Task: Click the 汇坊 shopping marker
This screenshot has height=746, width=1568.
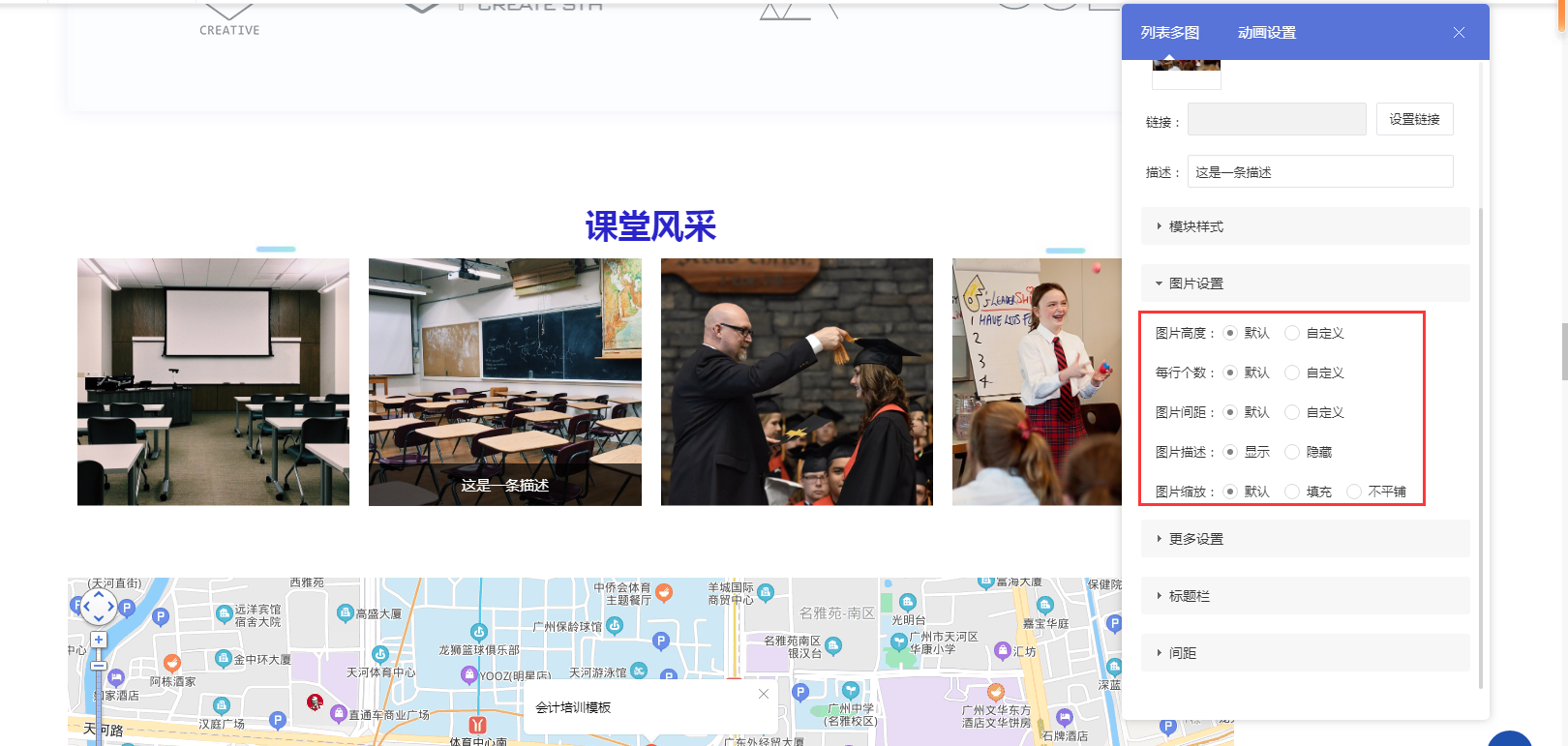Action: 1003,650
